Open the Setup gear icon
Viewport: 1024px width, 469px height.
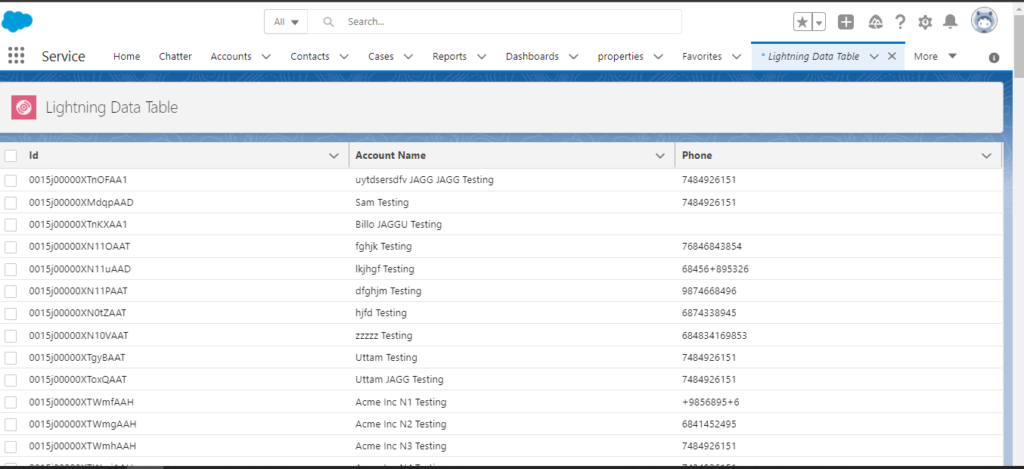pos(925,22)
